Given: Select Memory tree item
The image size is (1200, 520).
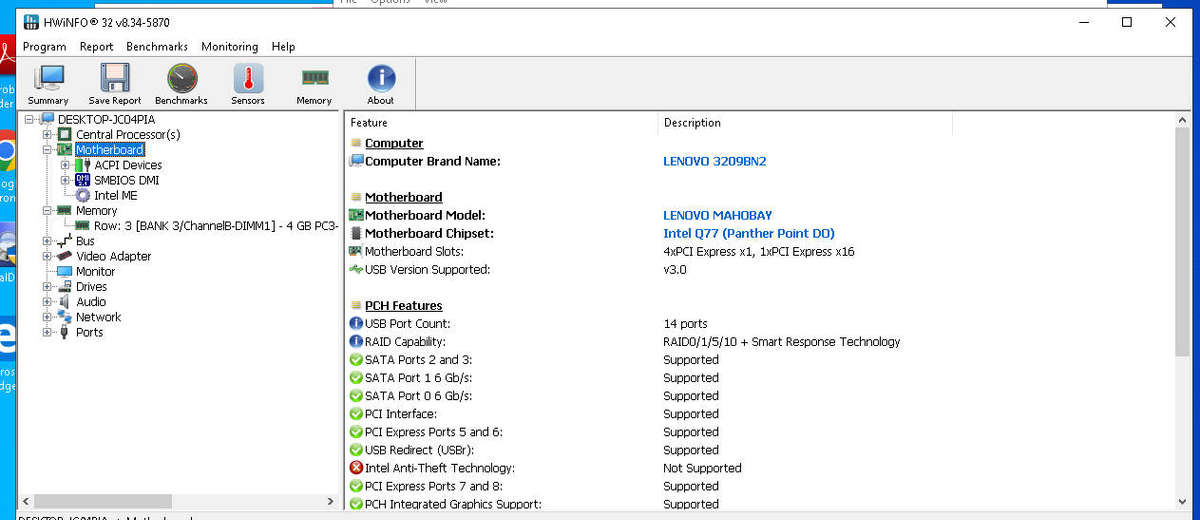Looking at the screenshot, I should [96, 210].
